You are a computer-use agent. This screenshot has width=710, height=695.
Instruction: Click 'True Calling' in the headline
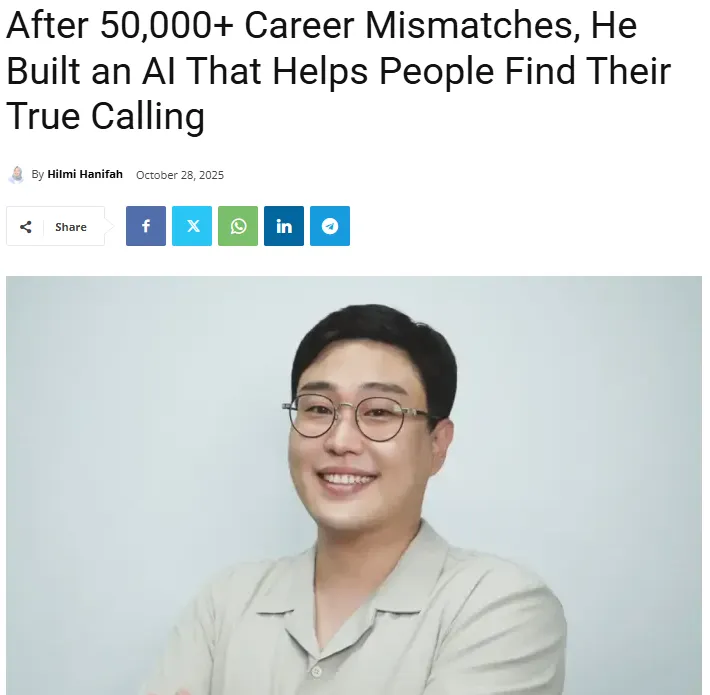(x=106, y=117)
